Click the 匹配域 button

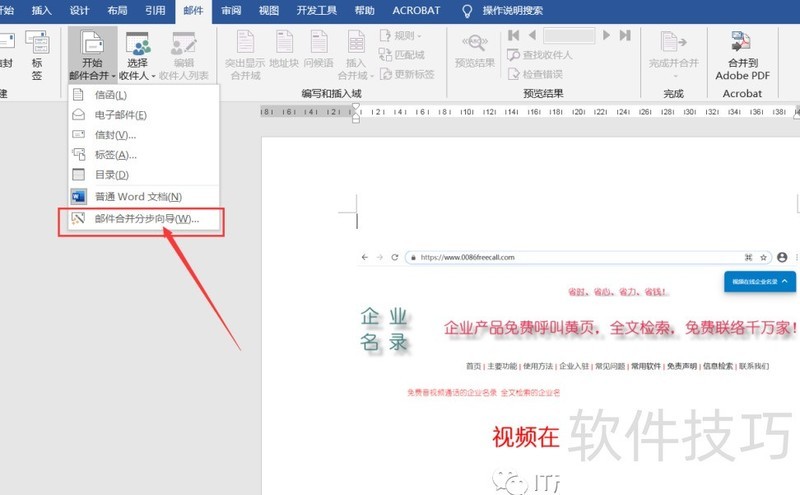[x=402, y=55]
